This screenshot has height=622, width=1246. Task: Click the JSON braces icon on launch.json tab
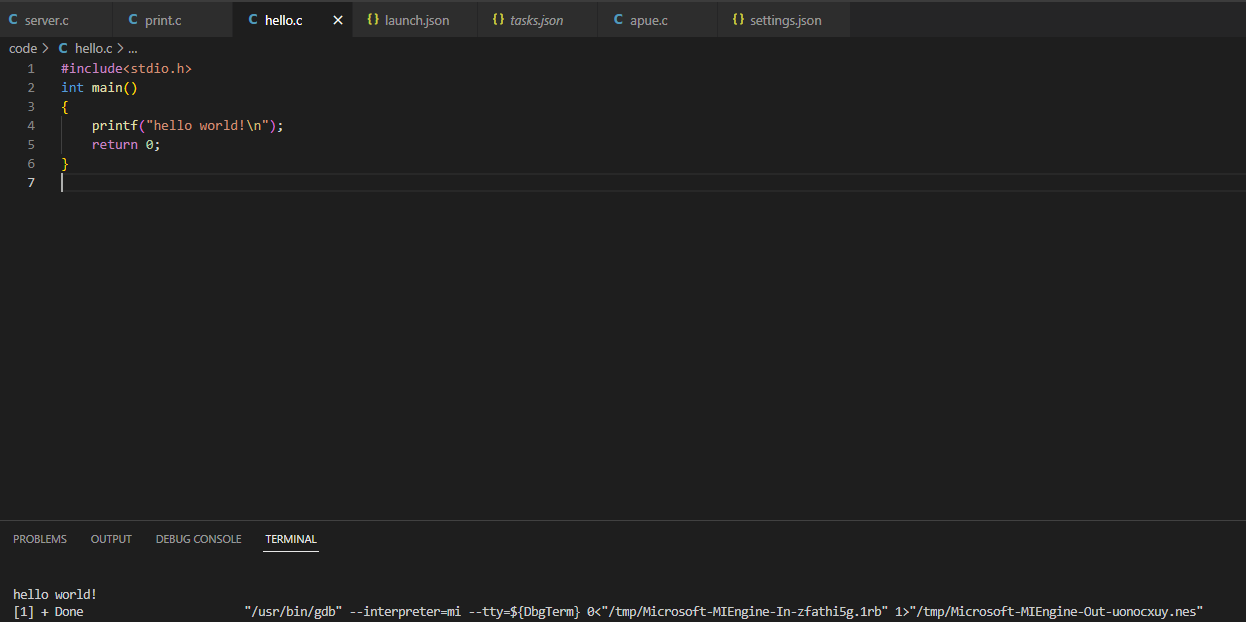(371, 19)
